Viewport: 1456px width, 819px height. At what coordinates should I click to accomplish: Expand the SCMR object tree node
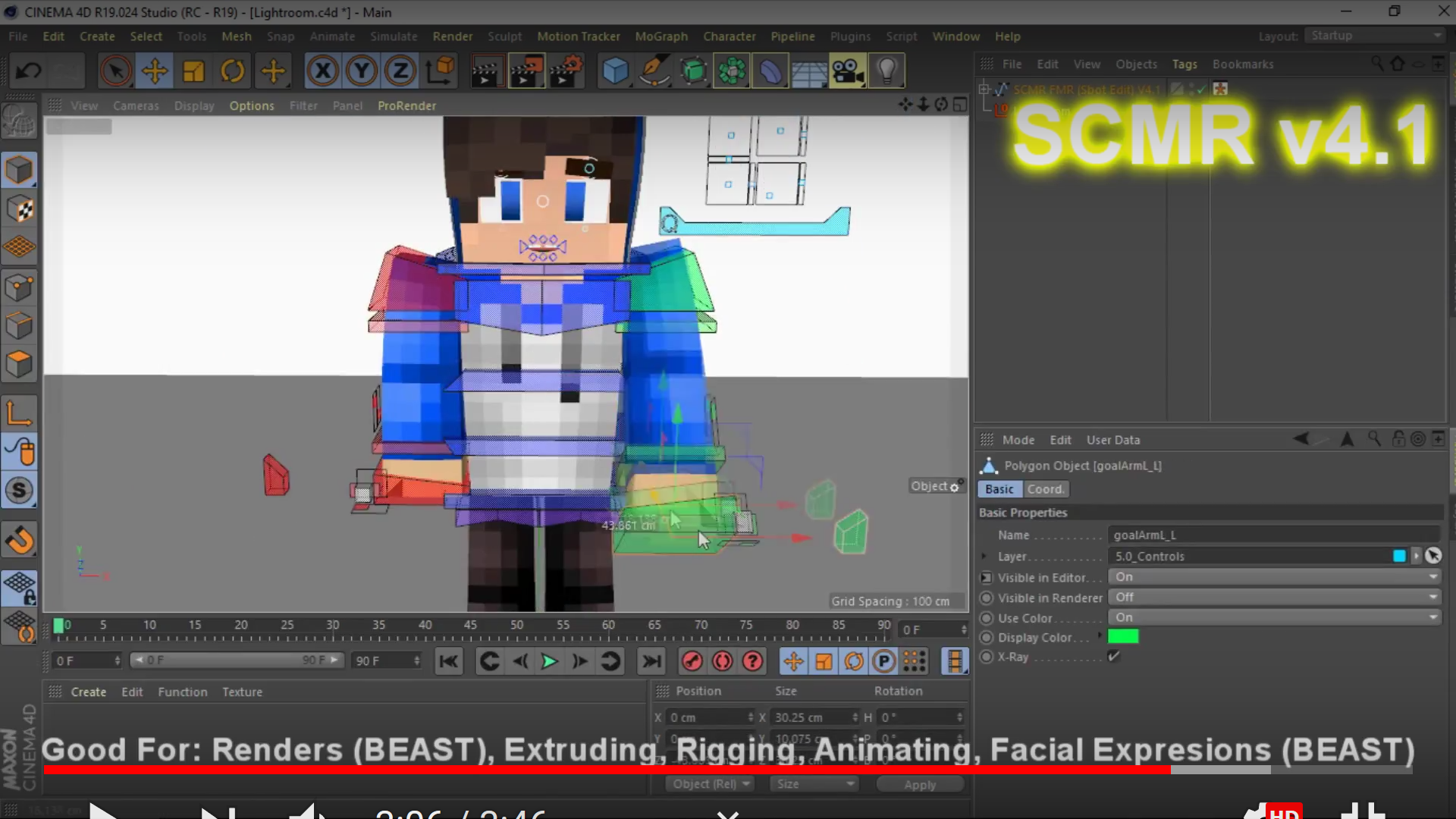(x=984, y=89)
